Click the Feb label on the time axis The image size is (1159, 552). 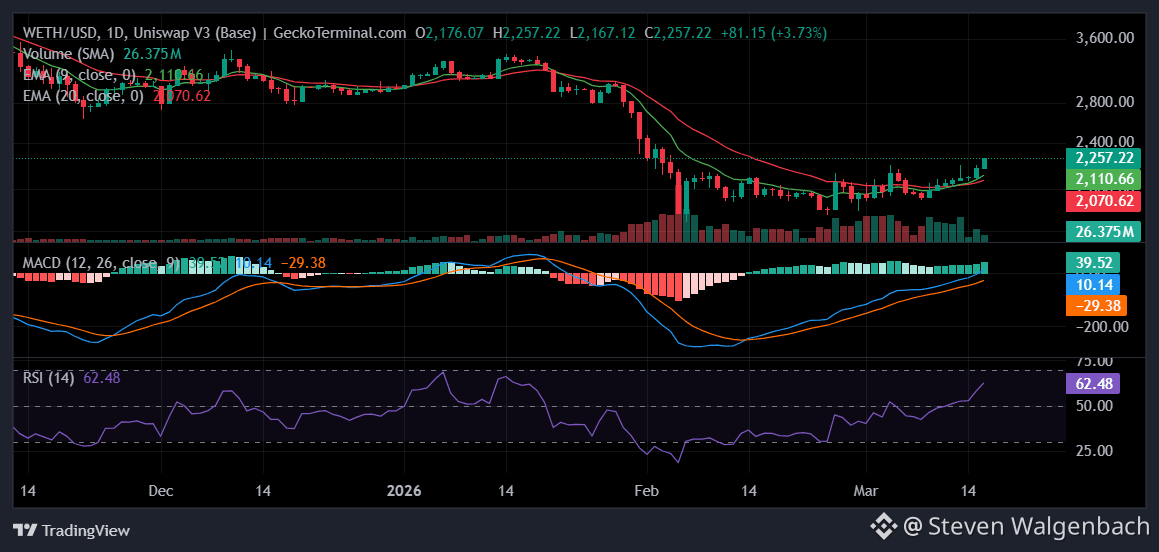(648, 491)
